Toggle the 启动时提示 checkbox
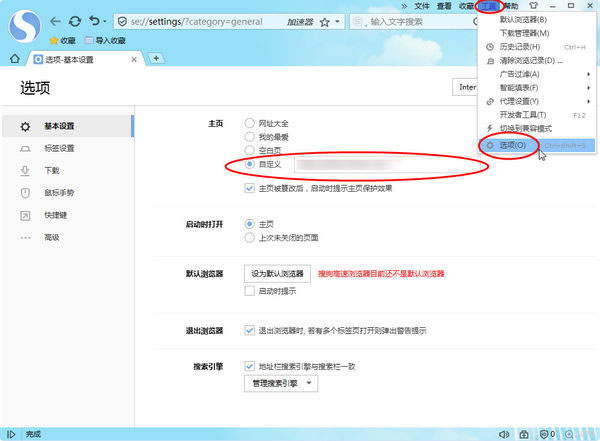The image size is (600, 441). point(250,291)
